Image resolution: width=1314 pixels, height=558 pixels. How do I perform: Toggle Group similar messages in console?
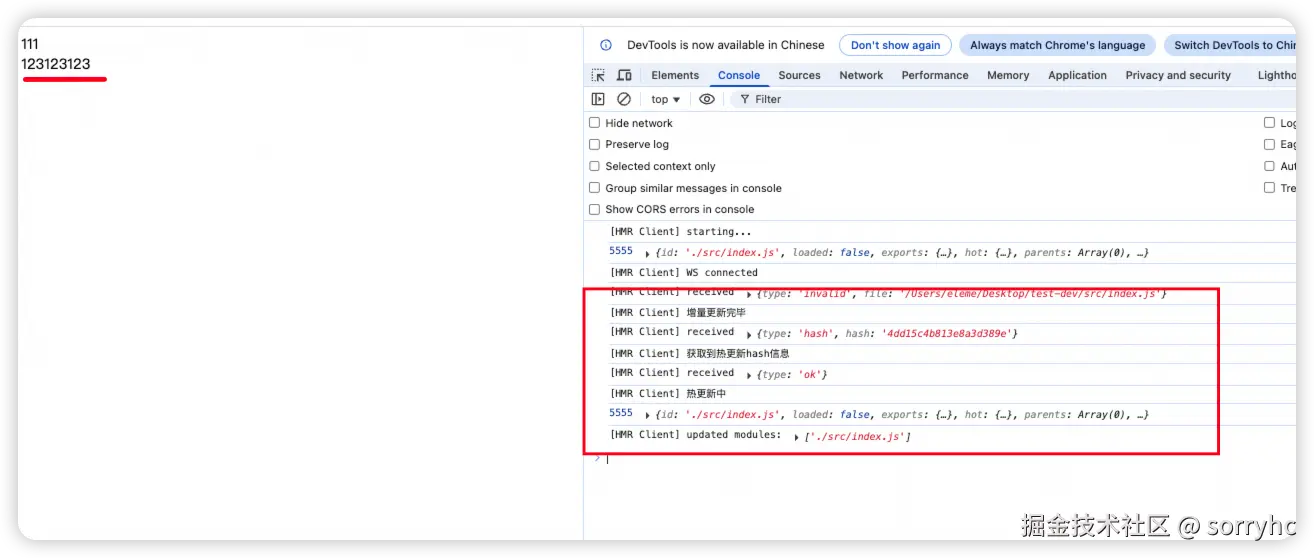coord(595,188)
